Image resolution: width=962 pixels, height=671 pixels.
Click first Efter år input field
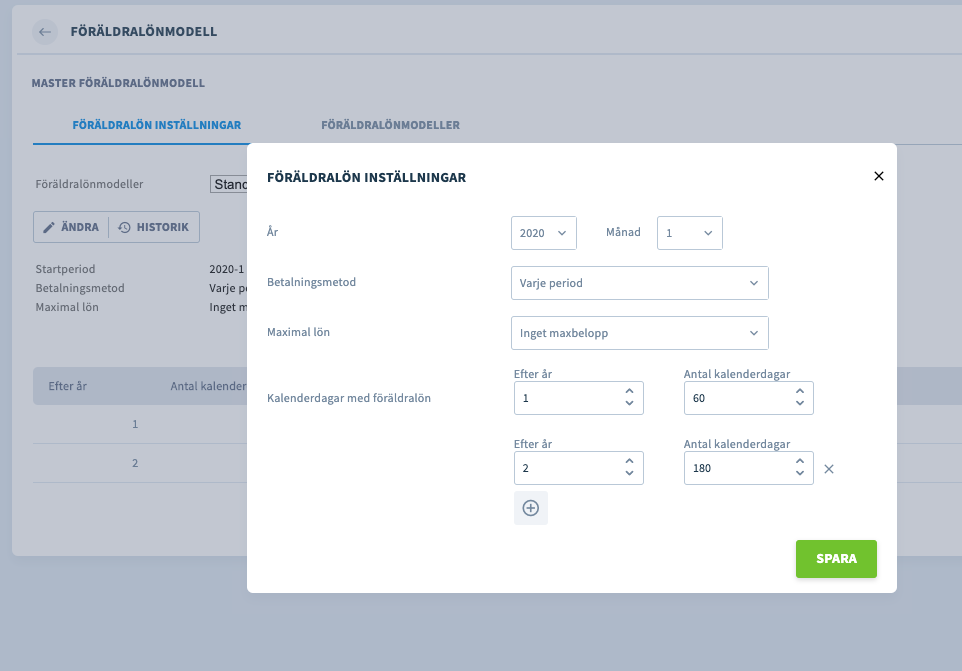pos(579,398)
